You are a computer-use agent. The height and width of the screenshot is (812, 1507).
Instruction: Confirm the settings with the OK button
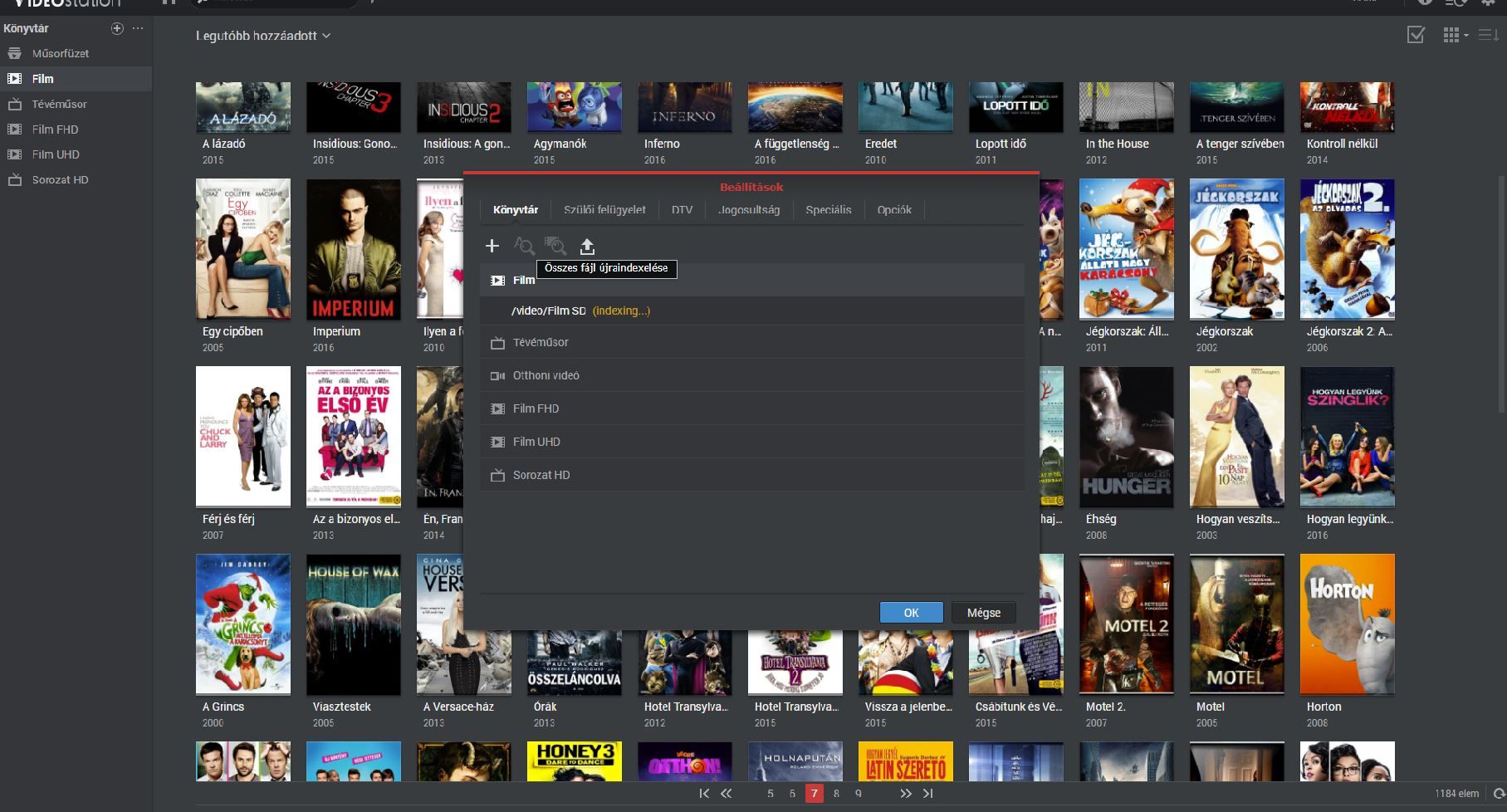click(x=911, y=613)
